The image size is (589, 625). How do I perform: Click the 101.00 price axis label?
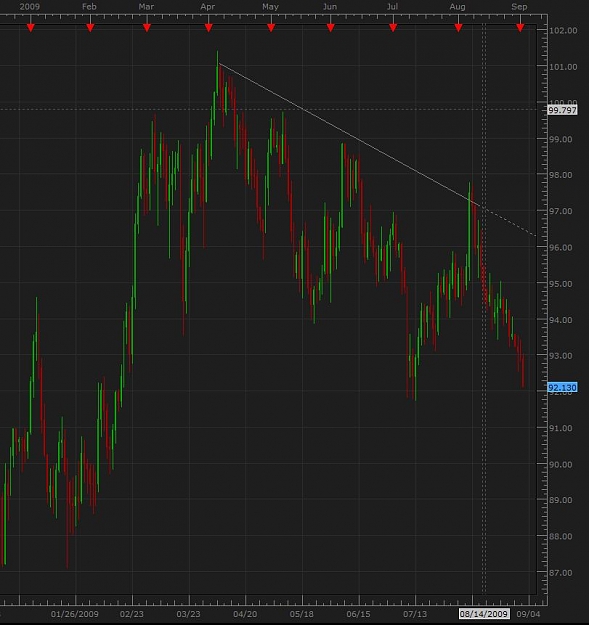[x=563, y=67]
